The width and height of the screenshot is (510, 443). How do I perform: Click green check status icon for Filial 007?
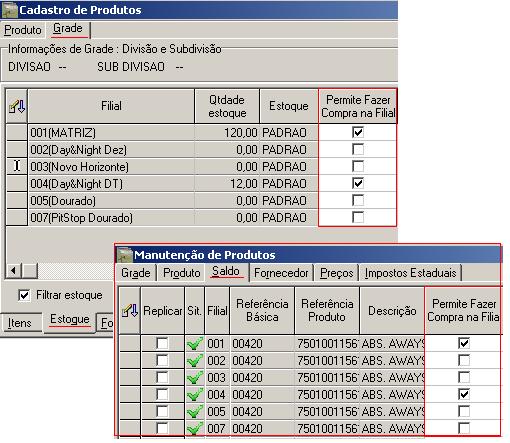195,428
